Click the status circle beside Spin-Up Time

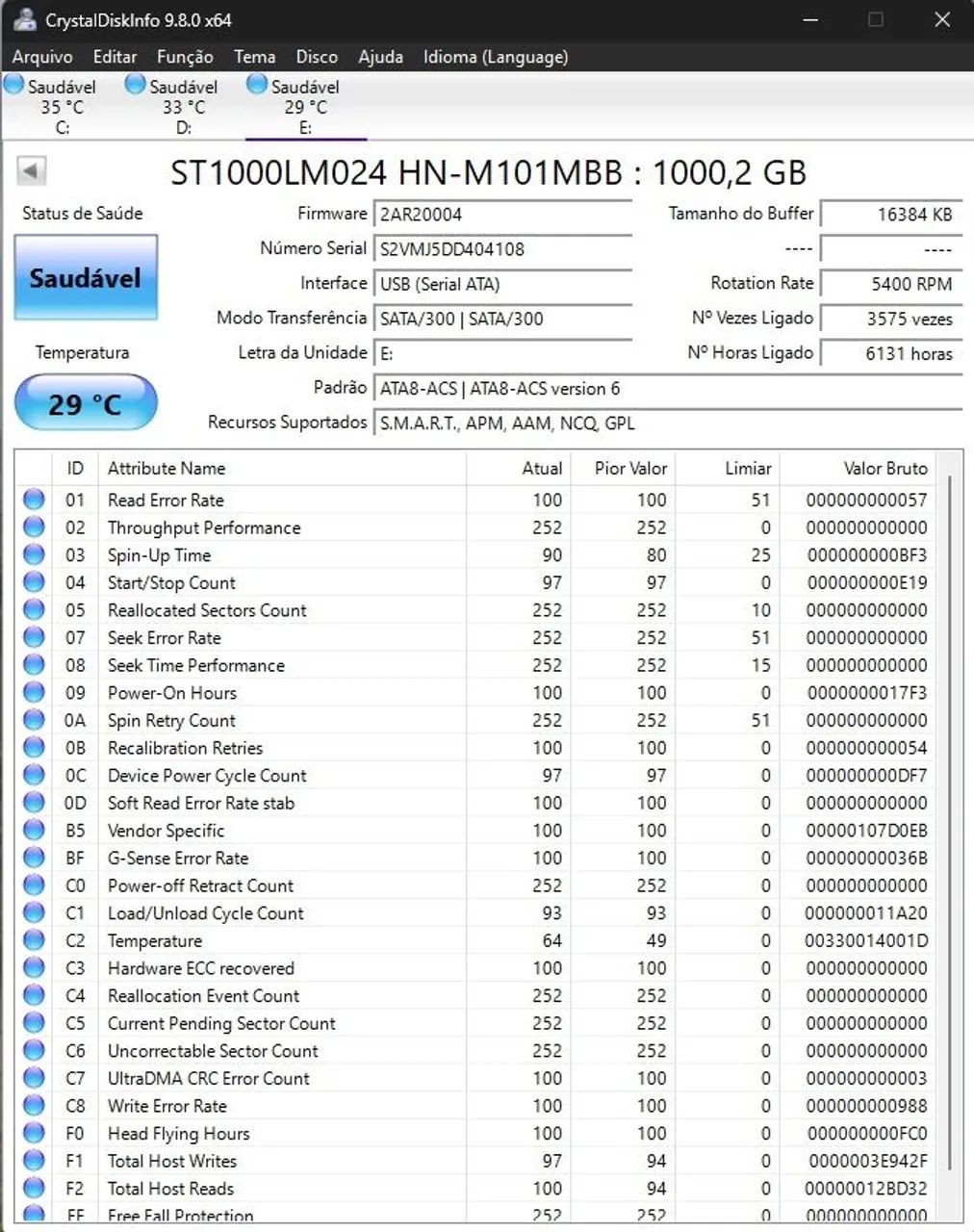[x=34, y=554]
